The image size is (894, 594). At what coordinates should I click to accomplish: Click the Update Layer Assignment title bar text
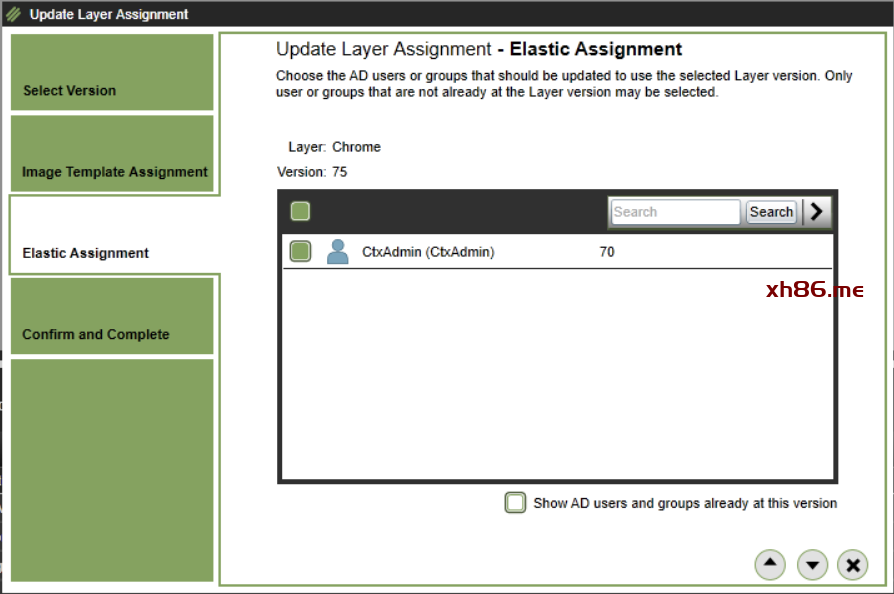click(x=109, y=14)
